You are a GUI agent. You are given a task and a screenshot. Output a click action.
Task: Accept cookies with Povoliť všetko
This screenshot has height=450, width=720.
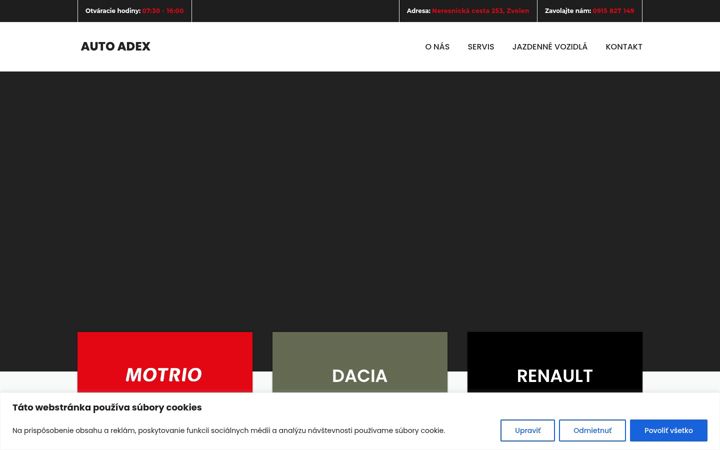point(669,430)
